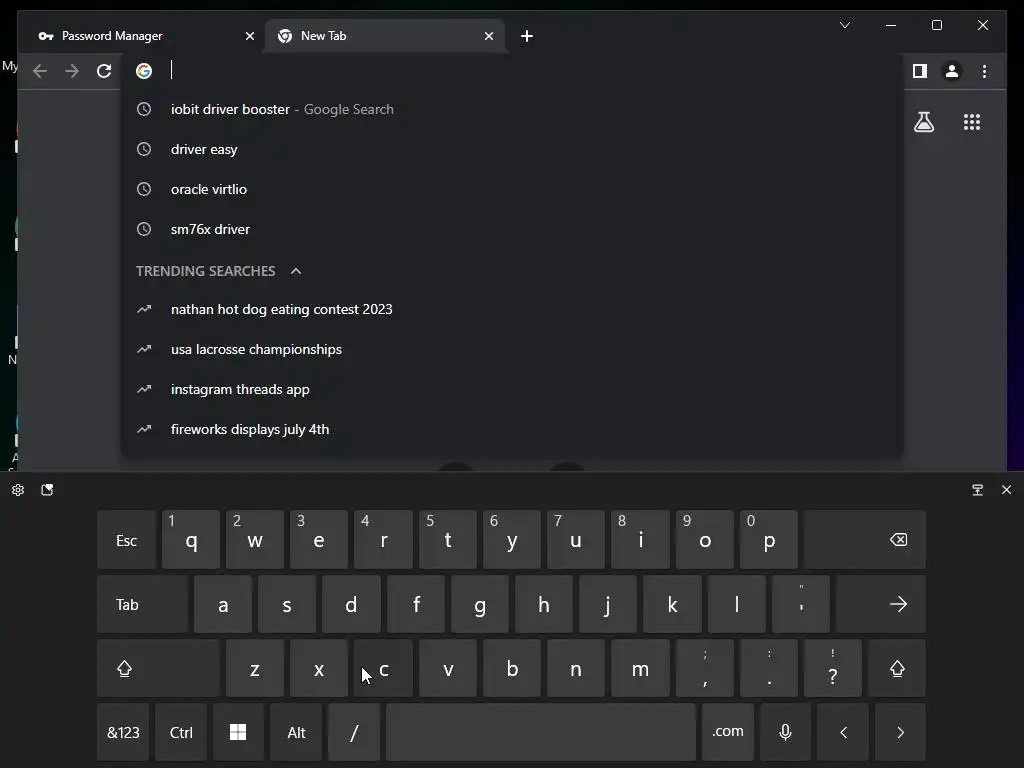Select "driver easy" suggestion
This screenshot has height=768, width=1024.
pyautogui.click(x=512, y=149)
